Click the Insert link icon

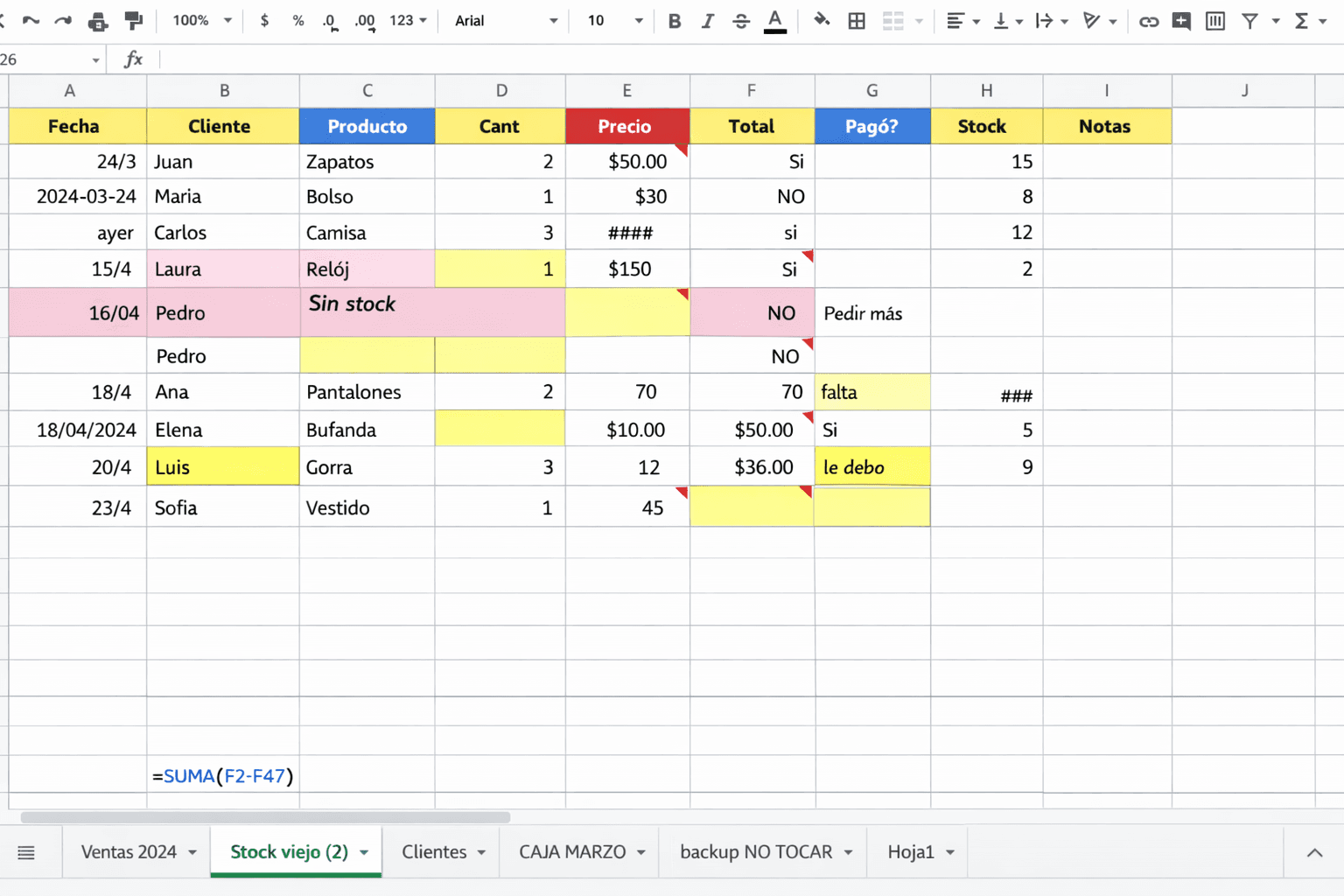click(1148, 21)
